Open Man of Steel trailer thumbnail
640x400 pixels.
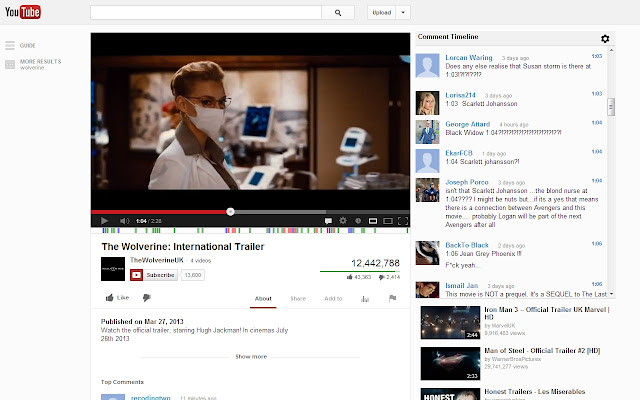coord(450,364)
